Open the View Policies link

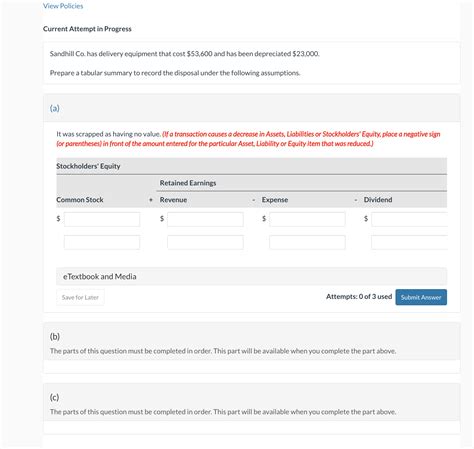click(x=63, y=6)
